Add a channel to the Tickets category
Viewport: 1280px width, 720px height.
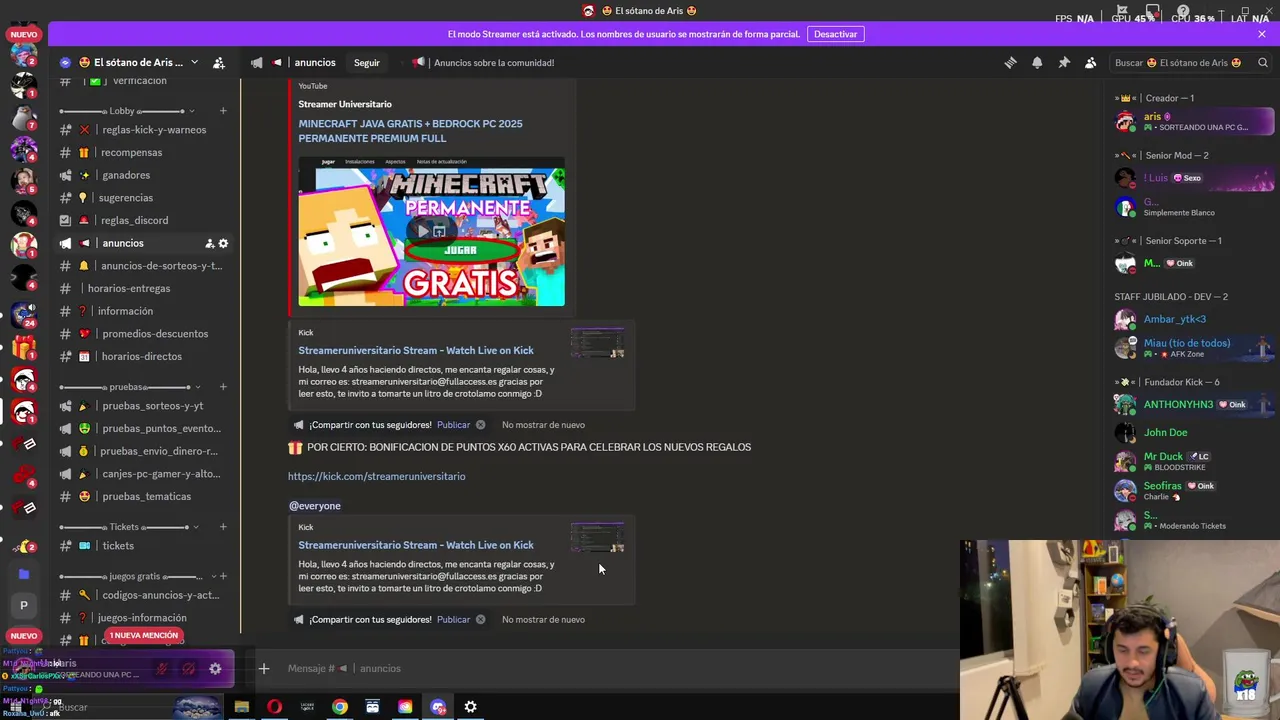pos(223,527)
